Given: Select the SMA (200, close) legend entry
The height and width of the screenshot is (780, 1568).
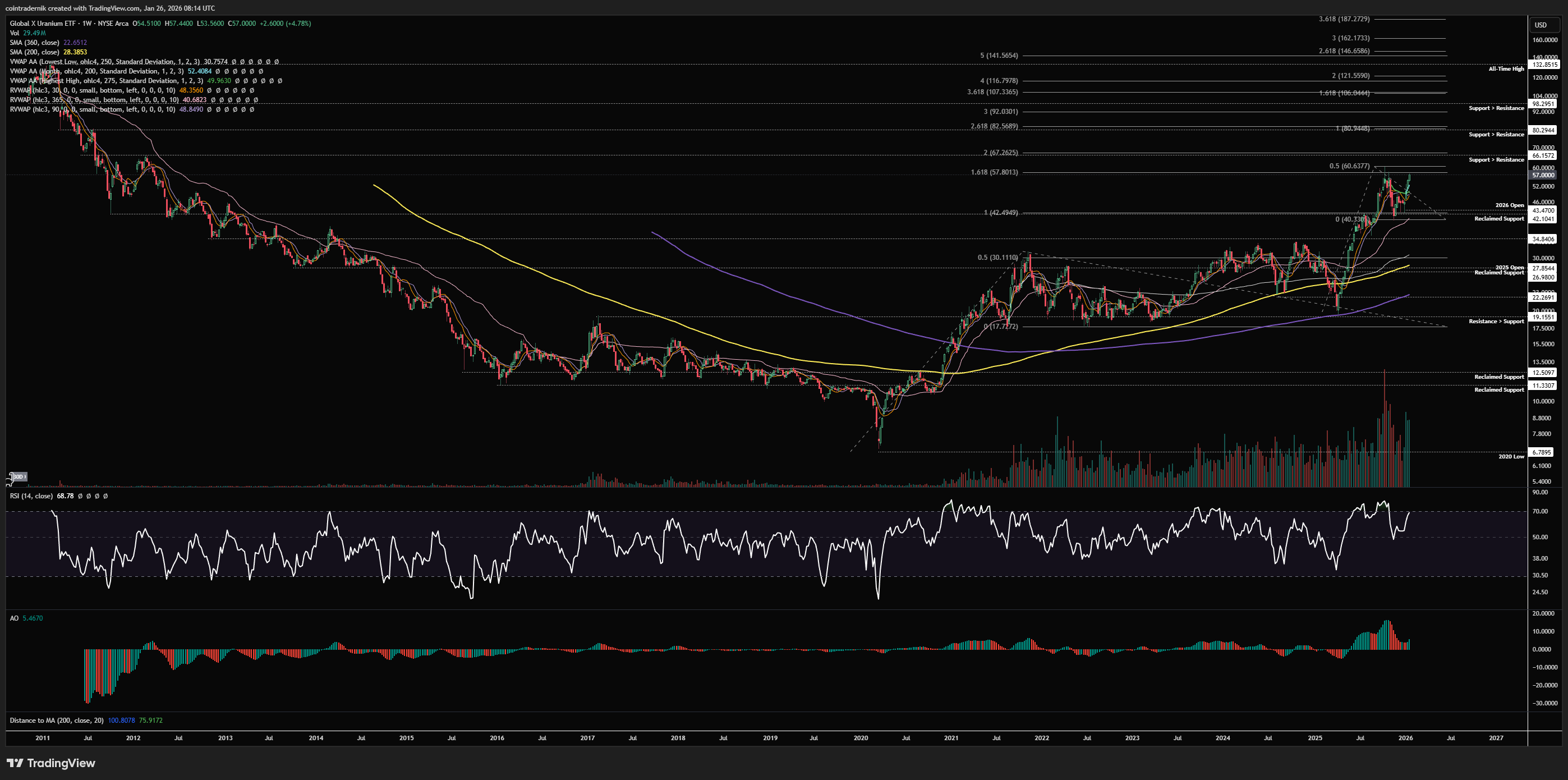Looking at the screenshot, I should coord(35,52).
